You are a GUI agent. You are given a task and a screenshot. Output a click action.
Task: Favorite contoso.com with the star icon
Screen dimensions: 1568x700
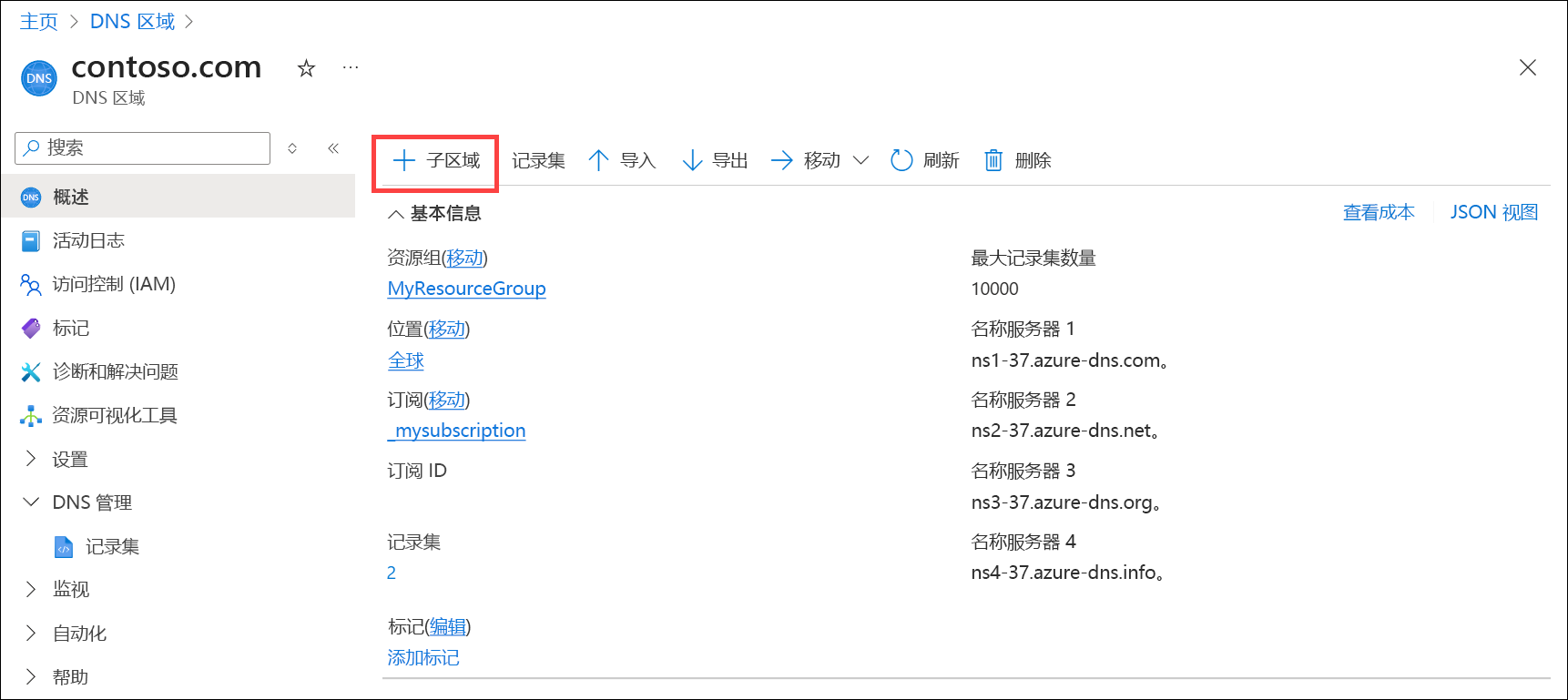coord(306,68)
